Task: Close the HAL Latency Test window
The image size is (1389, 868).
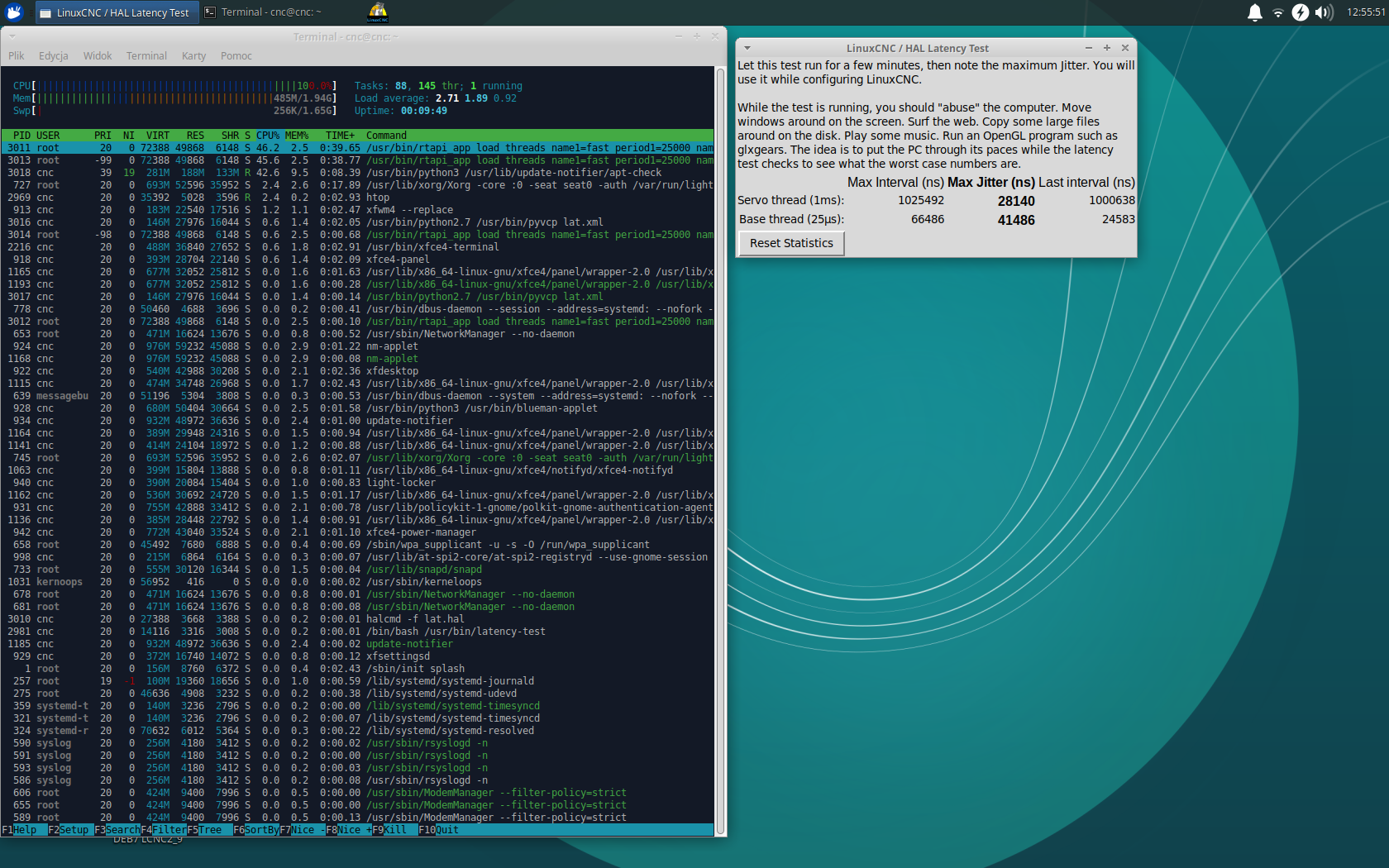Action: point(1125,48)
